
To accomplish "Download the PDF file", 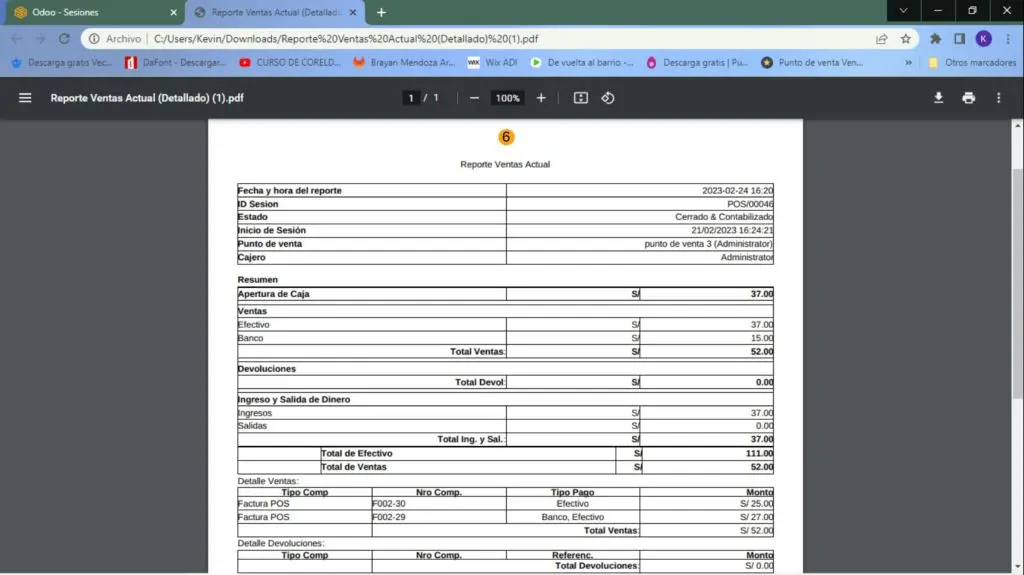I will coord(938,98).
